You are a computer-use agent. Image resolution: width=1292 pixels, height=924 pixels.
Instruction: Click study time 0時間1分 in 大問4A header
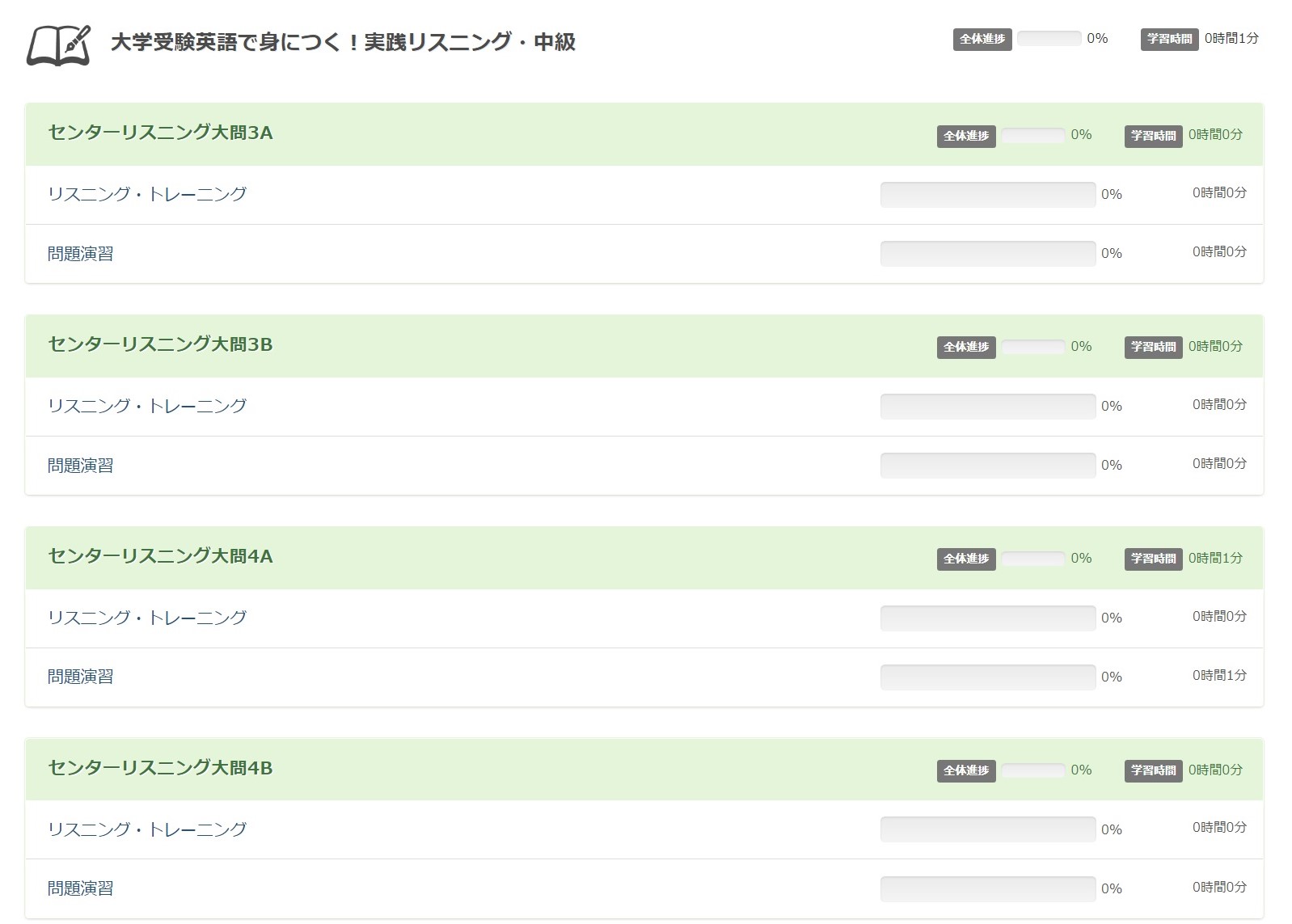point(1215,558)
